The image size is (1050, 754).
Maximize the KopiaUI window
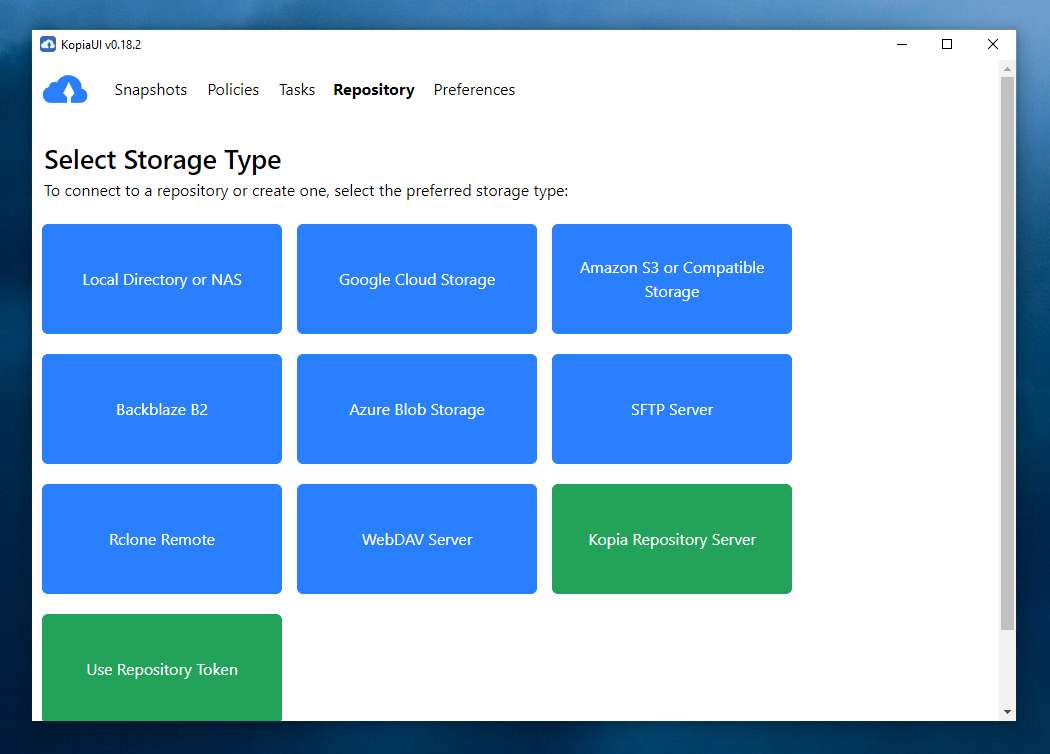(x=947, y=44)
